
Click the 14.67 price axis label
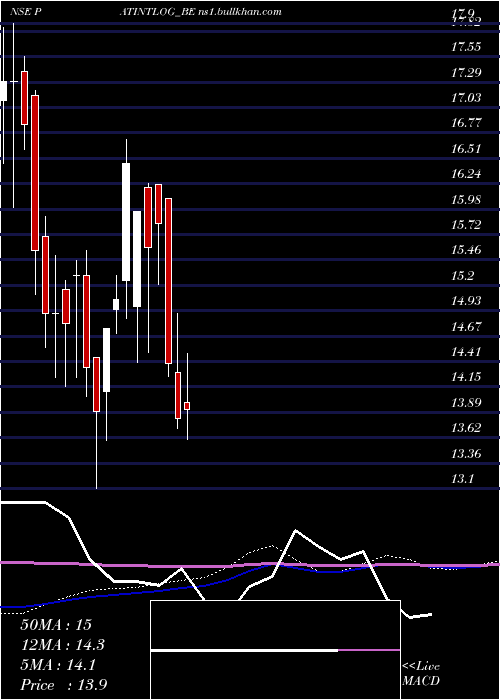point(466,326)
